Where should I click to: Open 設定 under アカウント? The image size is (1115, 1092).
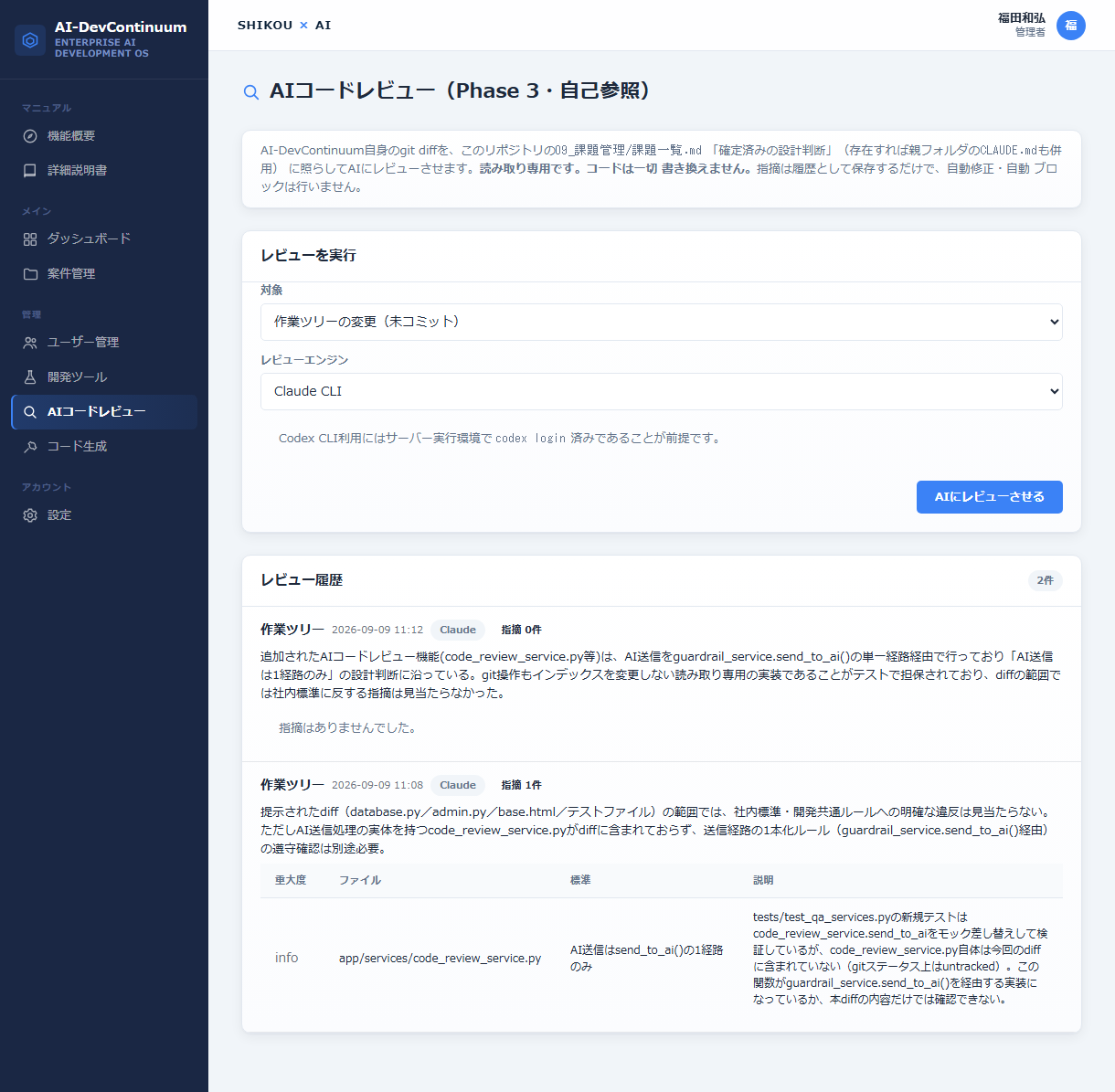[x=104, y=515]
